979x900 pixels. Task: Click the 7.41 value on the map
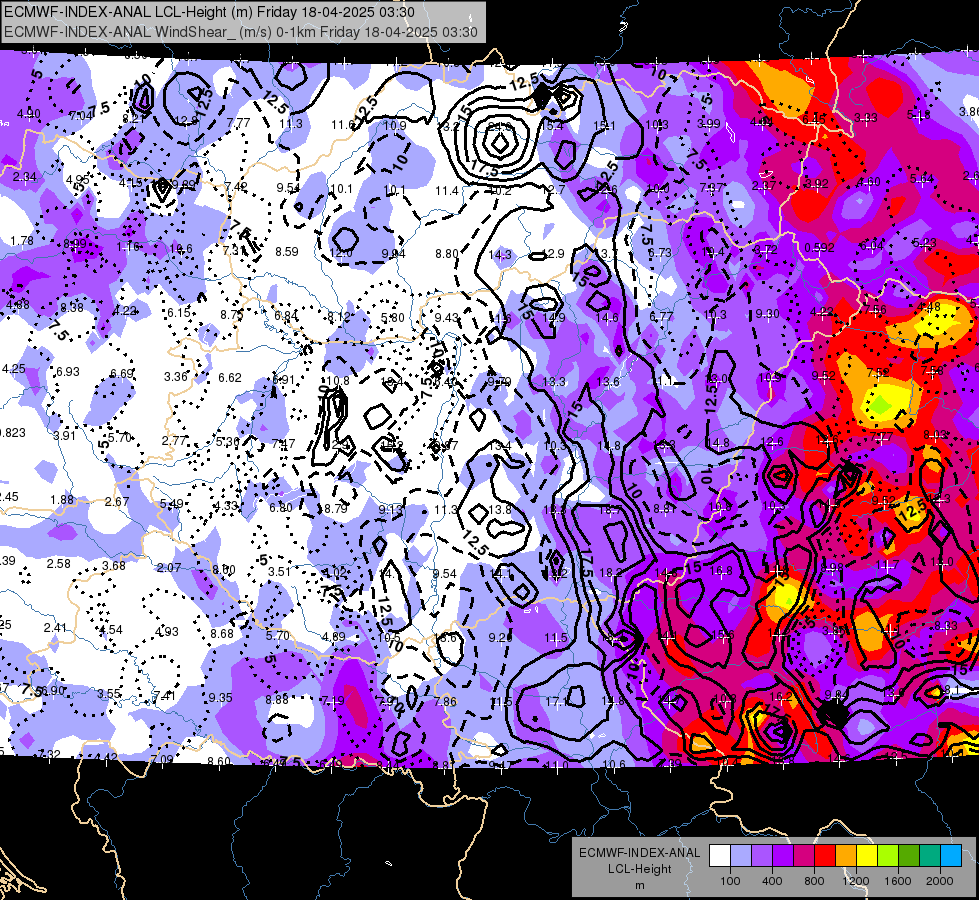[164, 696]
